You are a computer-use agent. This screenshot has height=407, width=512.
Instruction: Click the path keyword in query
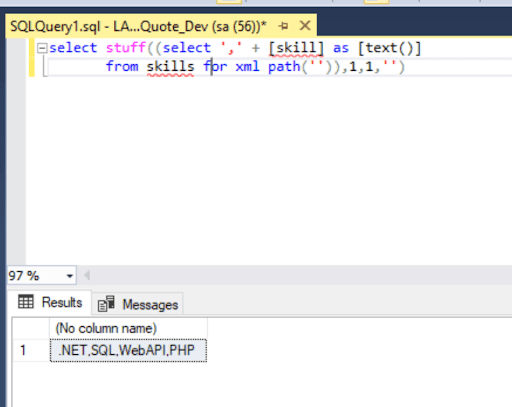(284, 67)
